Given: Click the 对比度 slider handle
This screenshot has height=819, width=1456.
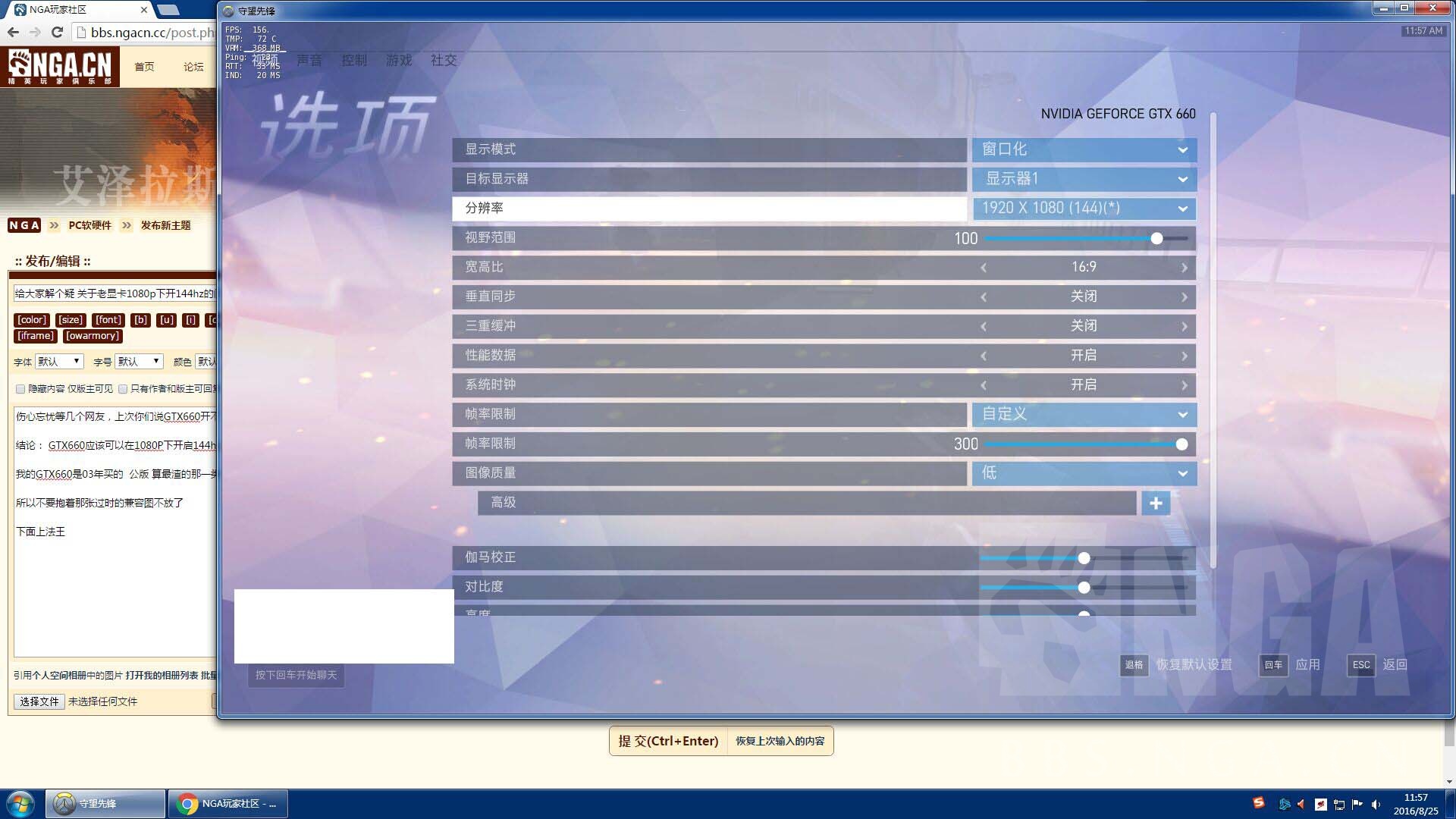Looking at the screenshot, I should pos(1084,588).
